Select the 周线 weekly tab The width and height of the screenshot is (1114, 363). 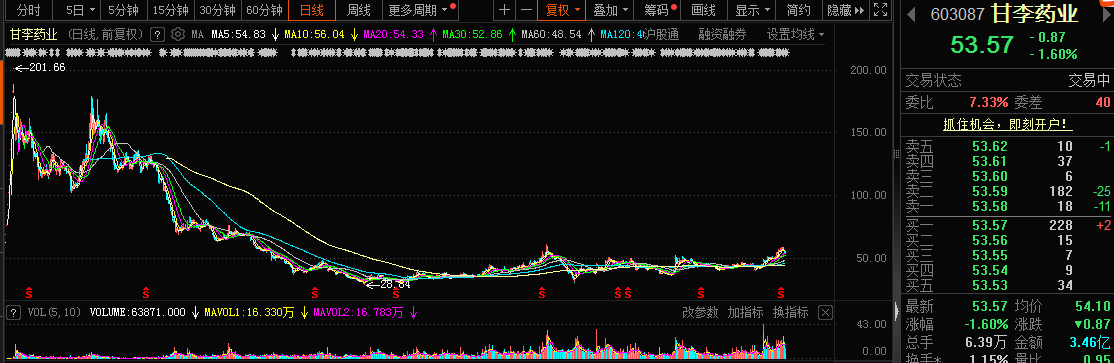(359, 10)
